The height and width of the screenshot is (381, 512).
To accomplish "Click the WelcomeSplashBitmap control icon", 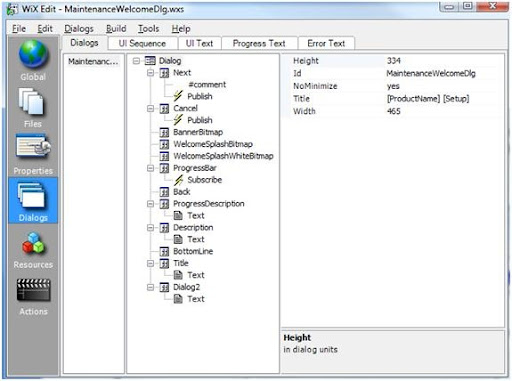I will (164, 144).
